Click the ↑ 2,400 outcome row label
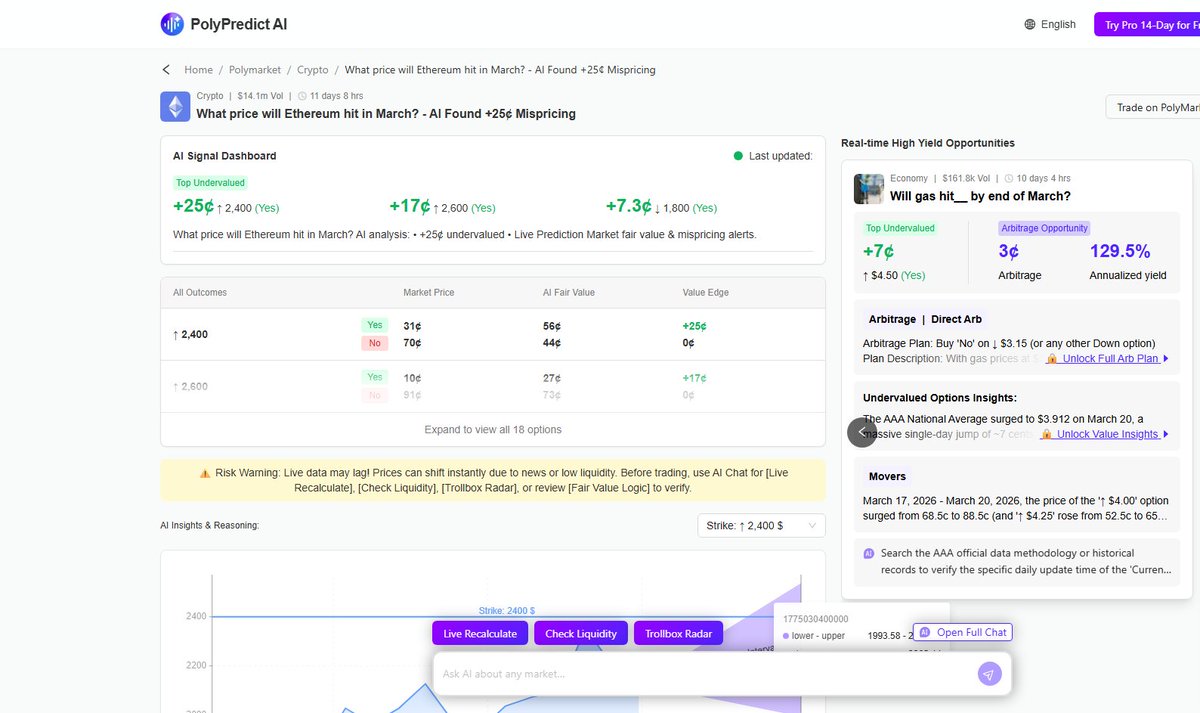 [190, 334]
